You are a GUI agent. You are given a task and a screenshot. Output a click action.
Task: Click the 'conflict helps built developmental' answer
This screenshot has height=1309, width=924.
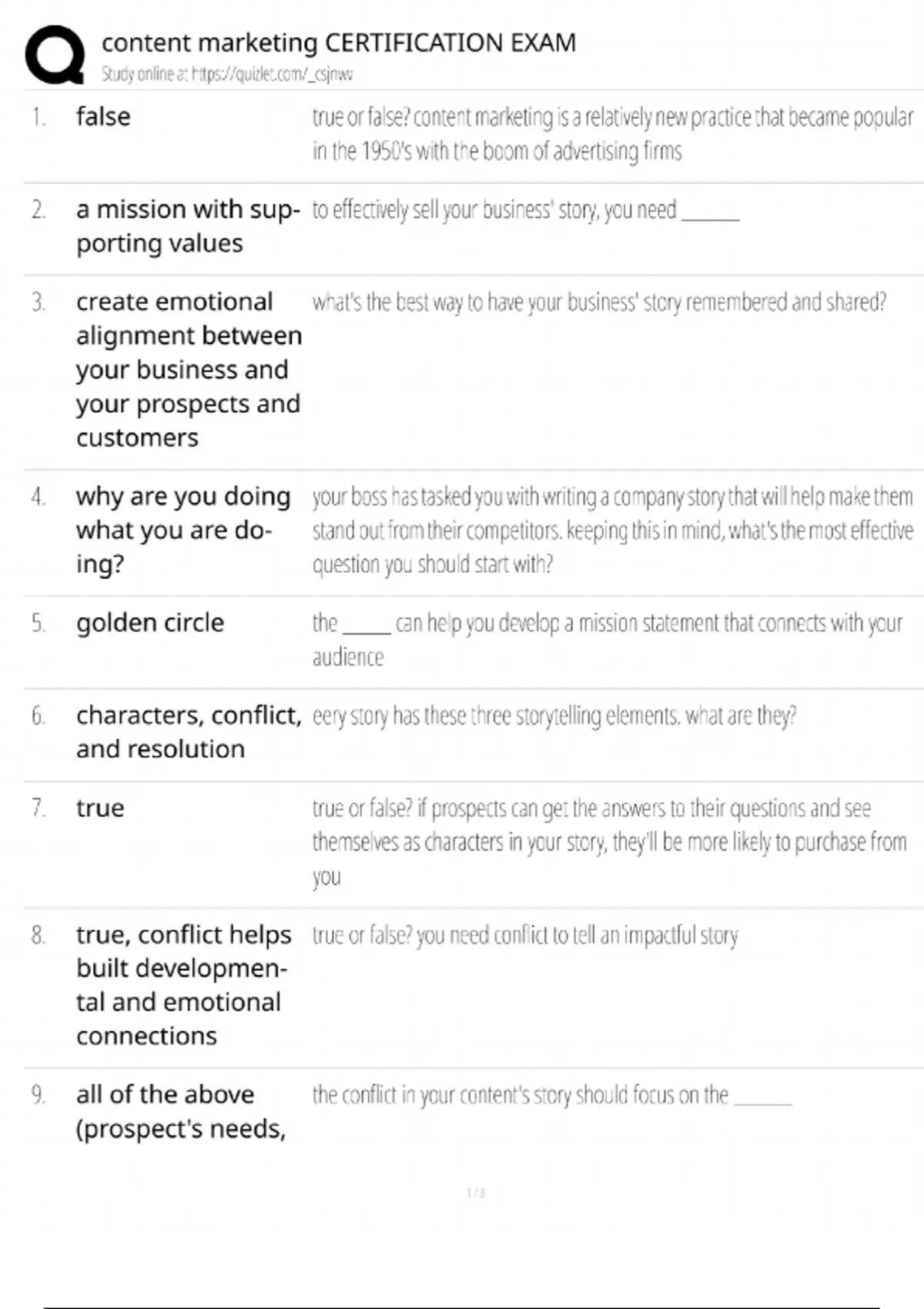click(183, 985)
